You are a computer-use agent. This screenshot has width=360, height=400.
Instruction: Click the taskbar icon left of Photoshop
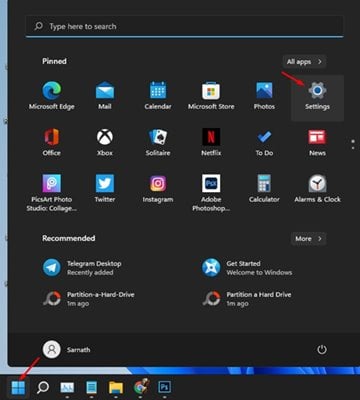[x=141, y=387]
